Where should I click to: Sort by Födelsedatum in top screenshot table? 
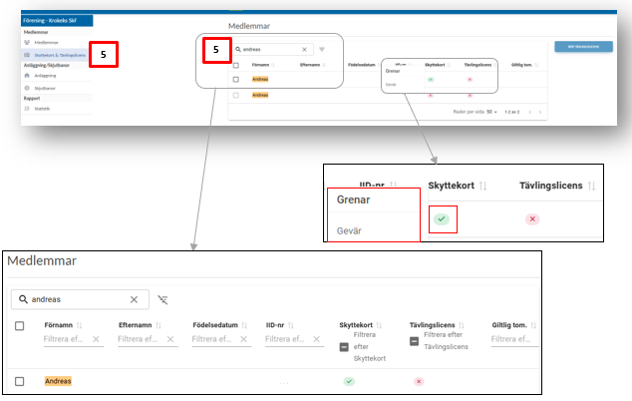pos(363,65)
